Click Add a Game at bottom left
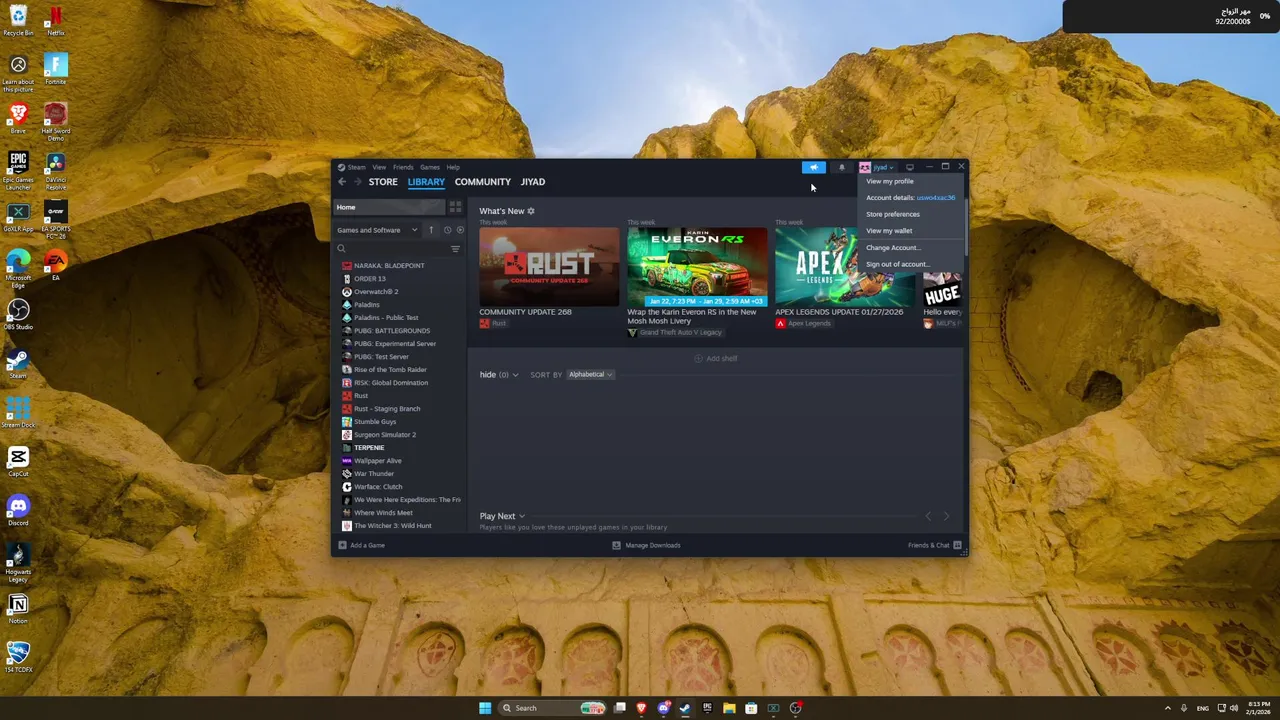The height and width of the screenshot is (720, 1280). click(x=362, y=545)
